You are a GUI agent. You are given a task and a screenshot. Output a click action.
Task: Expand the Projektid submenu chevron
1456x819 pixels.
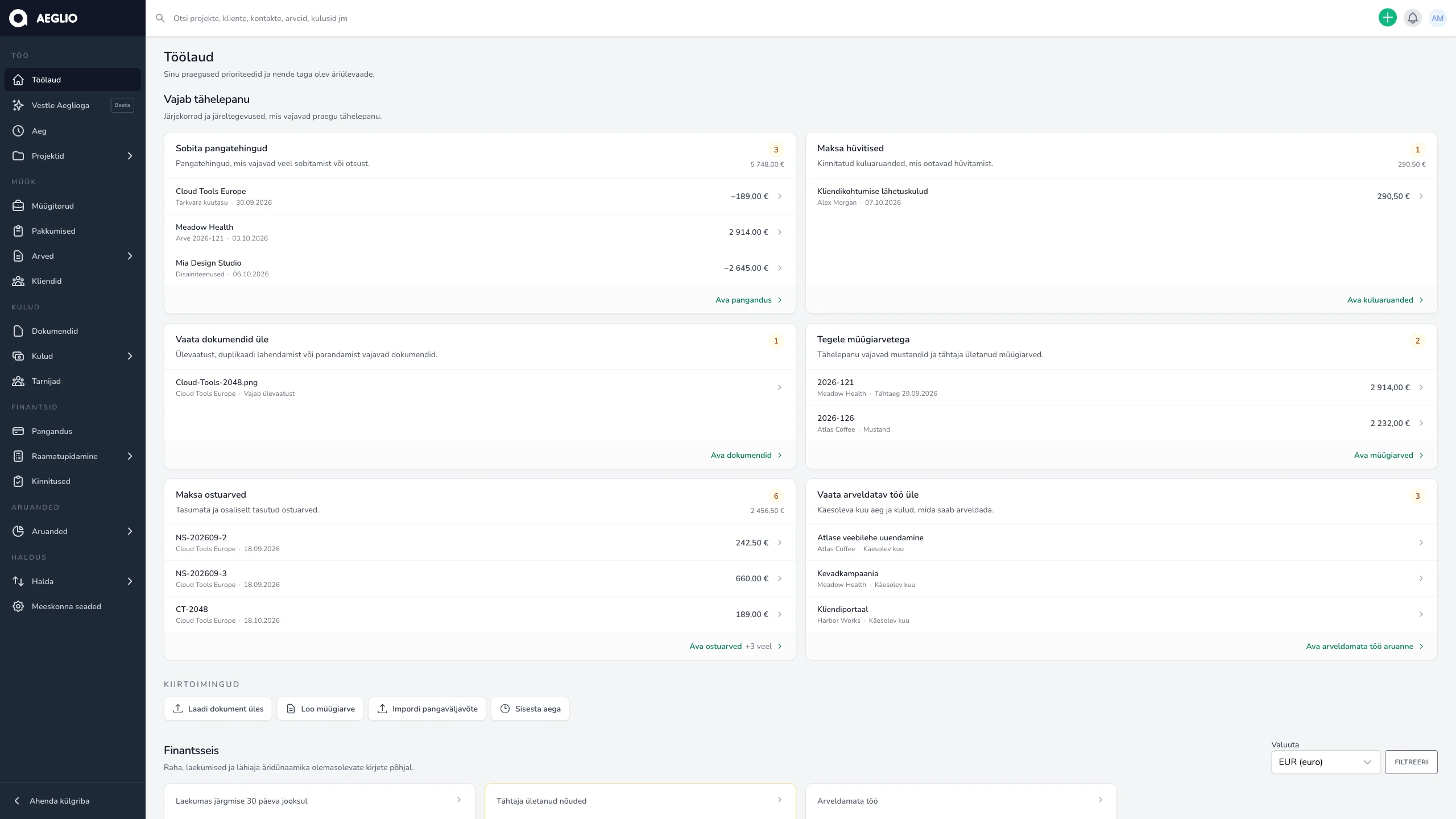coord(130,156)
